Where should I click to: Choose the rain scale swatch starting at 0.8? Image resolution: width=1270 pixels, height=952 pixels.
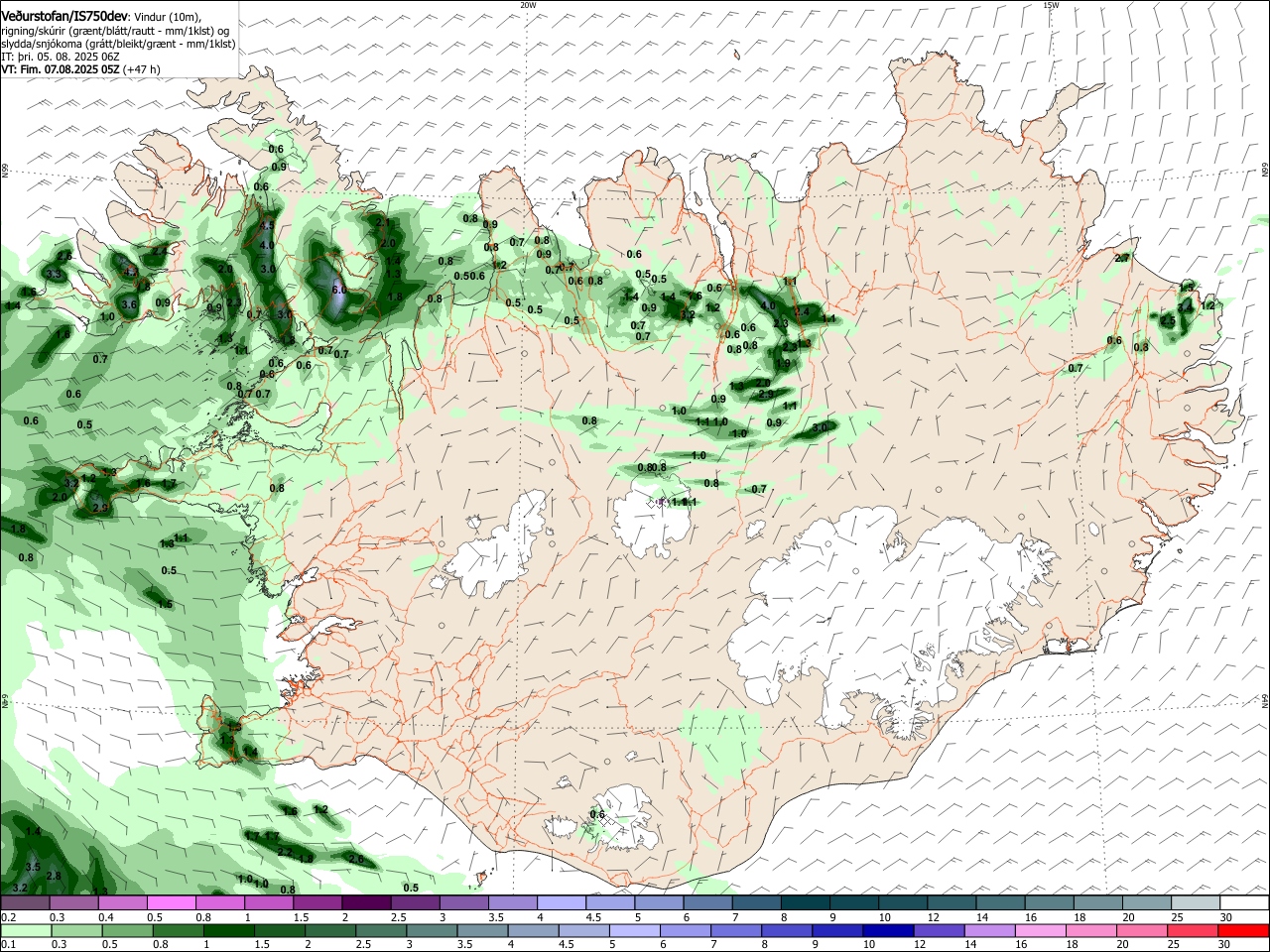178,930
